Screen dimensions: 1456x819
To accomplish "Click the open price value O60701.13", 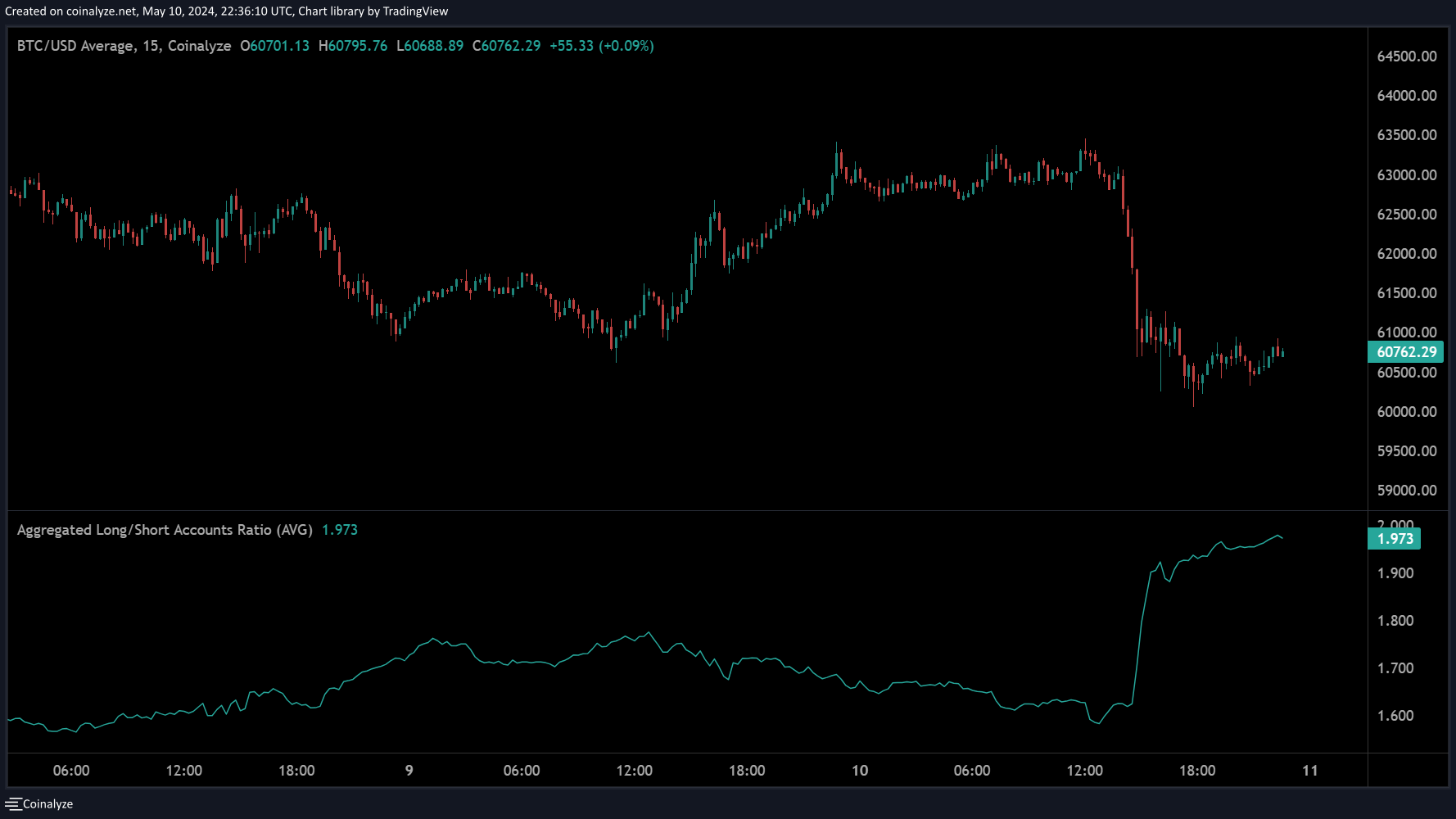I will 275,46.
